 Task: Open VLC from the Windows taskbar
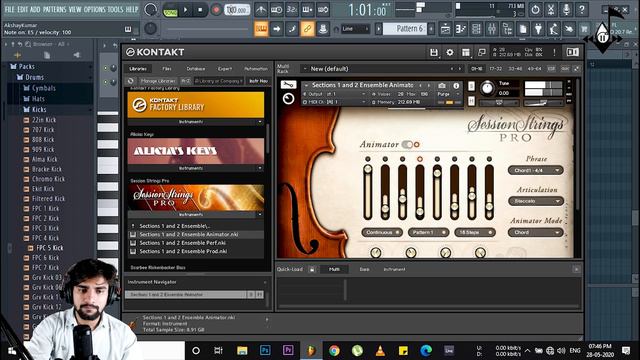[x=380, y=350]
